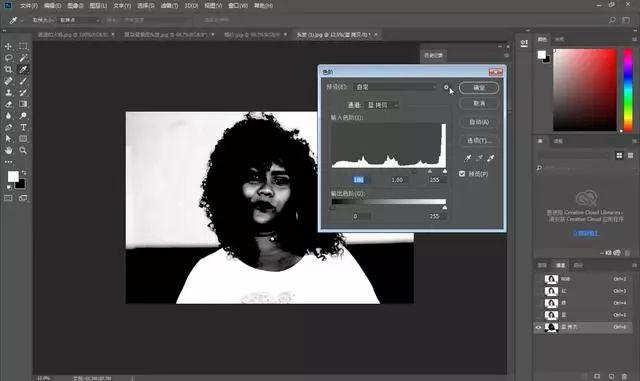Pick the white point eyedropper in Levels
Image resolution: width=640 pixels, height=381 pixels.
click(x=491, y=158)
